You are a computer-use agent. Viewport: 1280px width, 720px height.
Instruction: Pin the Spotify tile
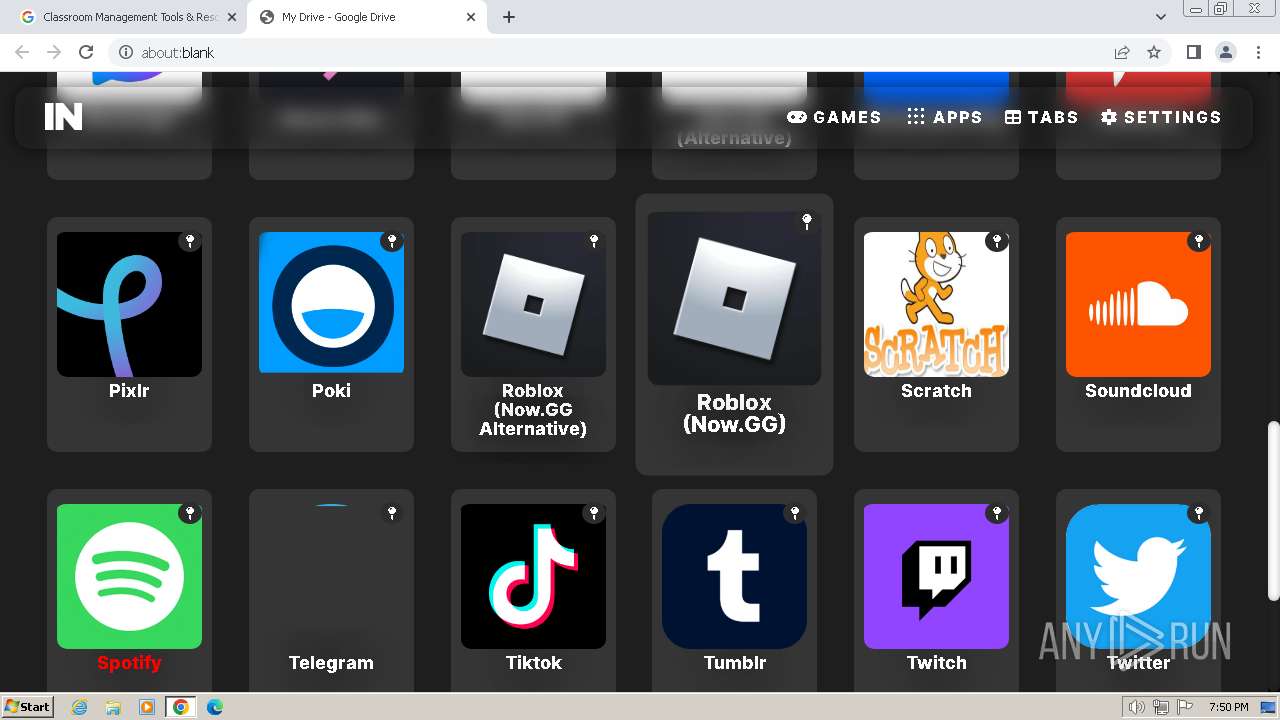coord(190,513)
